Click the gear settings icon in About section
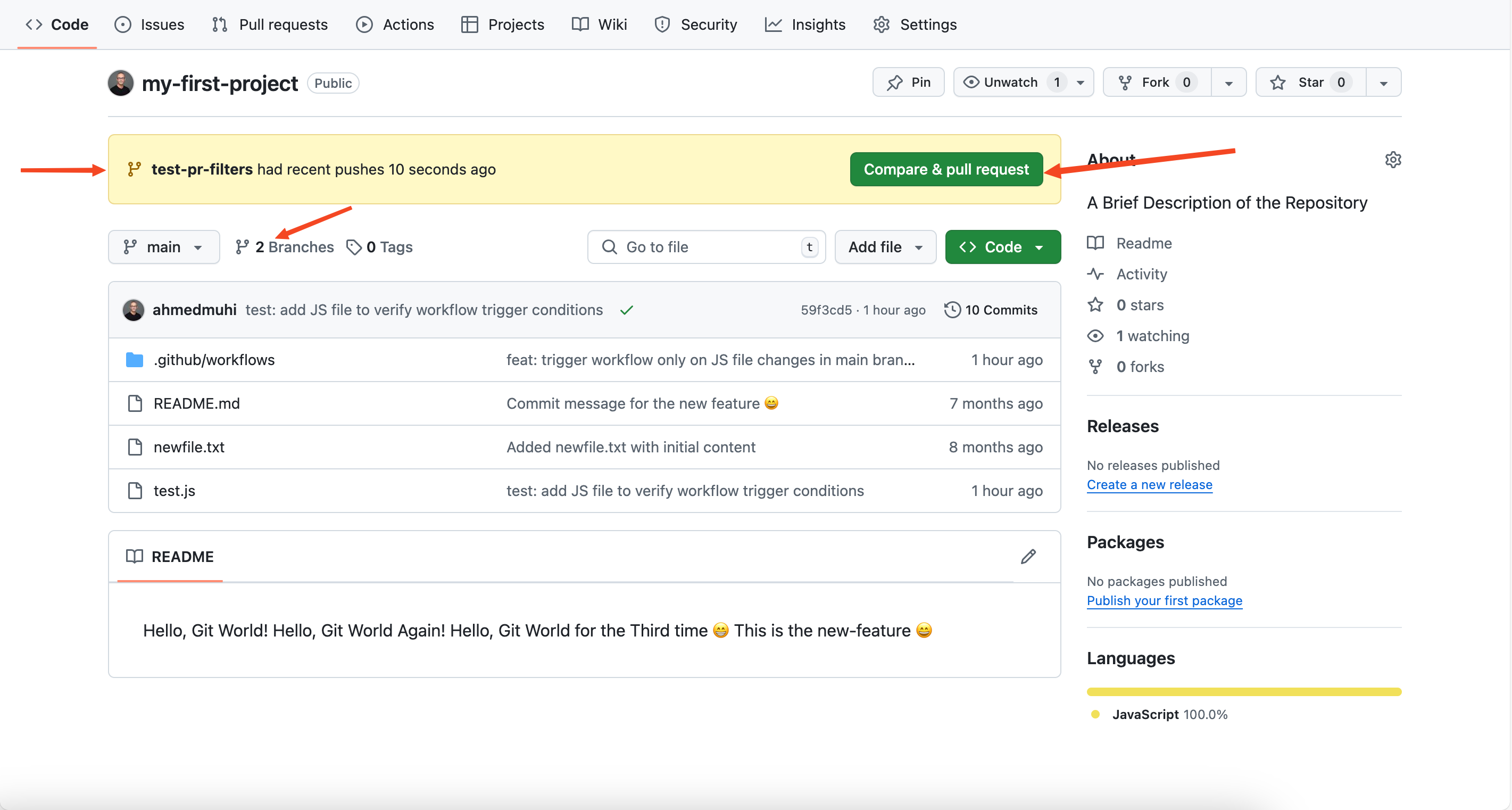This screenshot has height=810, width=1512. pyautogui.click(x=1393, y=160)
